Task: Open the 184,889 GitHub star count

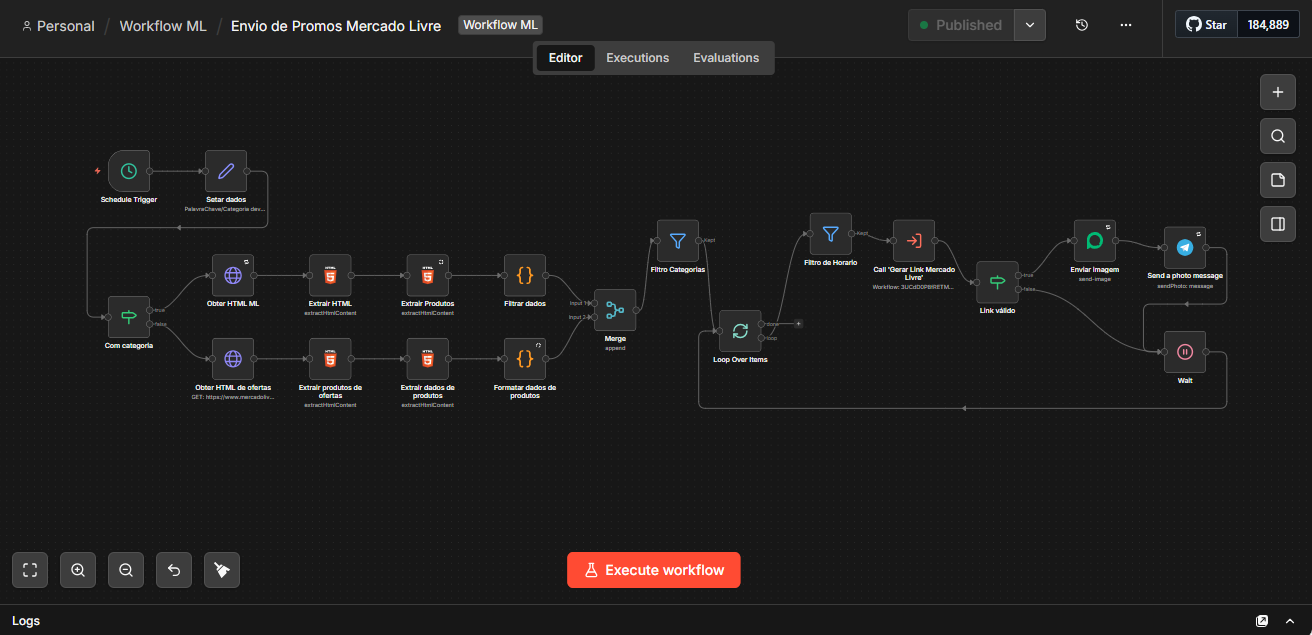Action: (x=1268, y=25)
